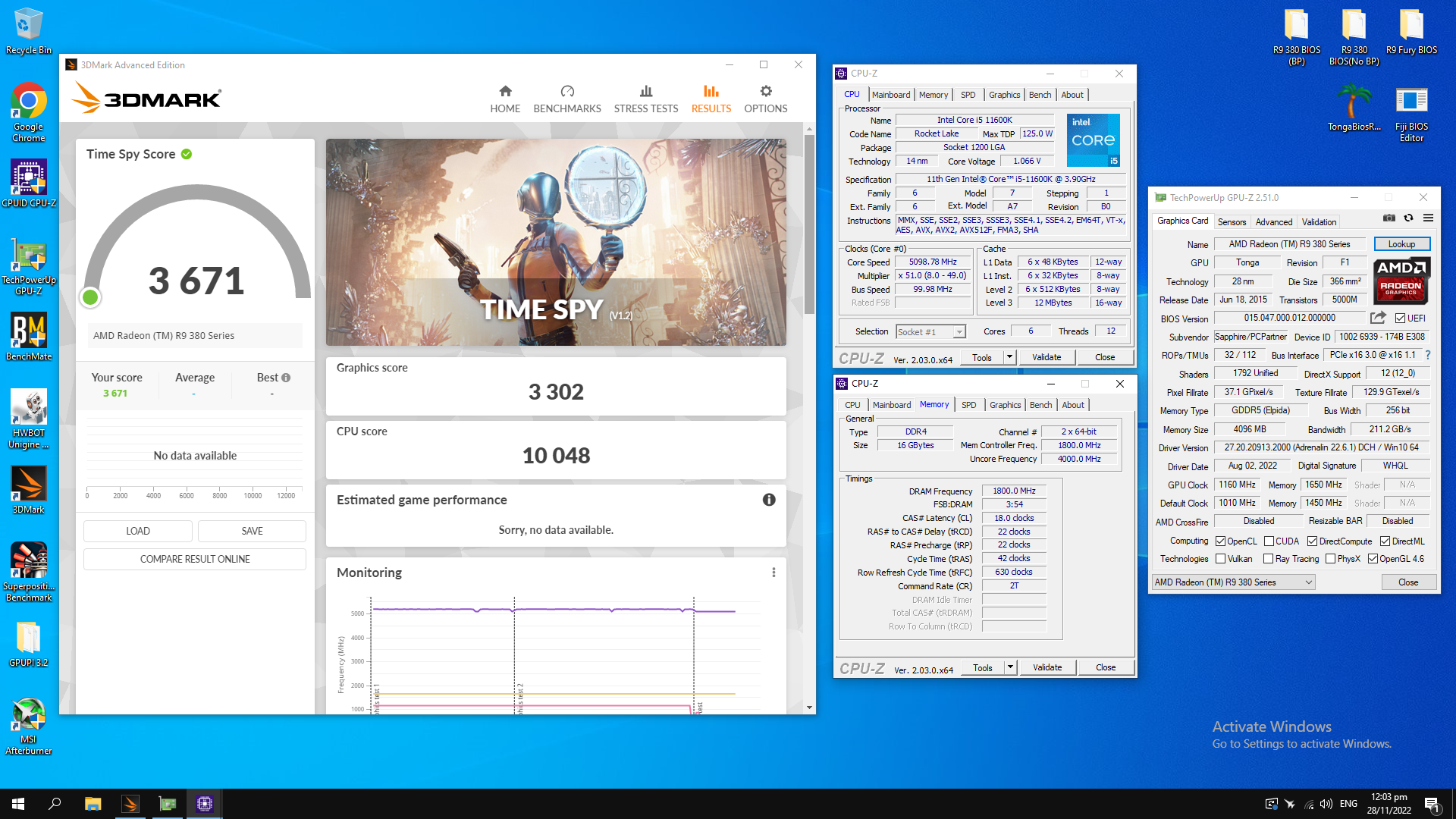Screen dimensions: 1456x819
Task: Click Validate in upper CPU-Z window
Action: pyautogui.click(x=1046, y=357)
